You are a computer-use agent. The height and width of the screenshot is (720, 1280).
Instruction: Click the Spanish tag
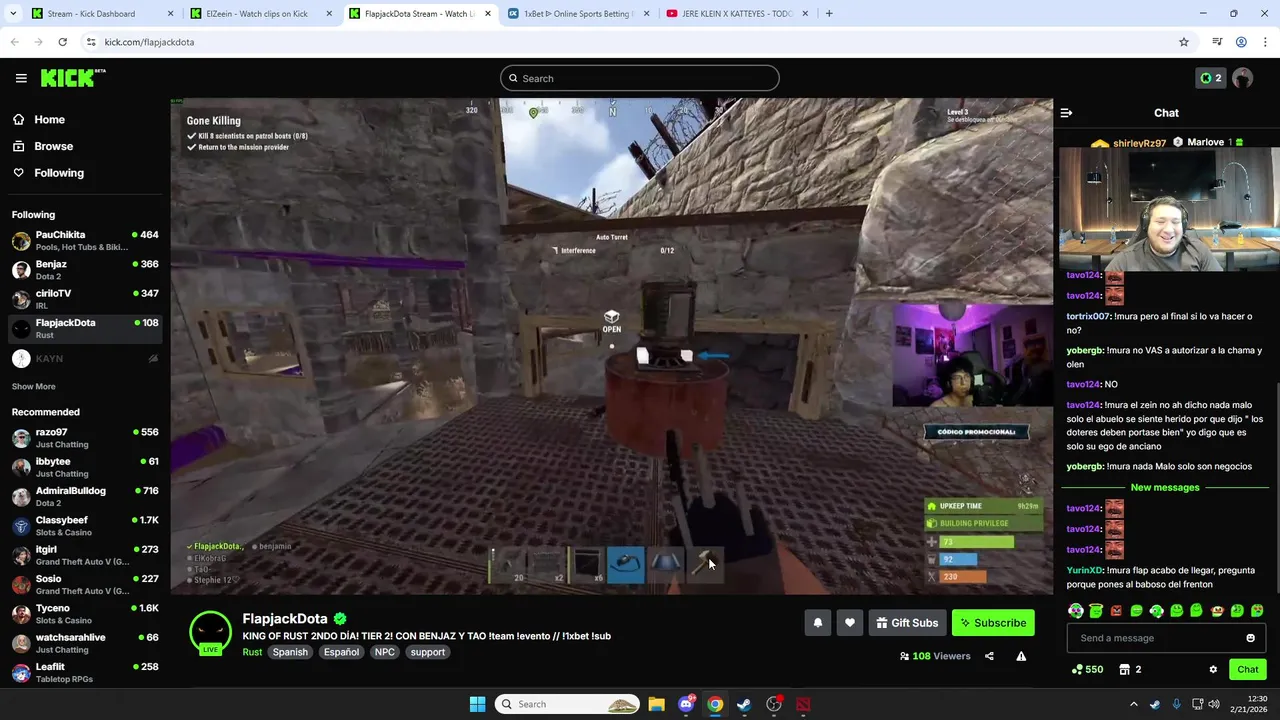(290, 652)
